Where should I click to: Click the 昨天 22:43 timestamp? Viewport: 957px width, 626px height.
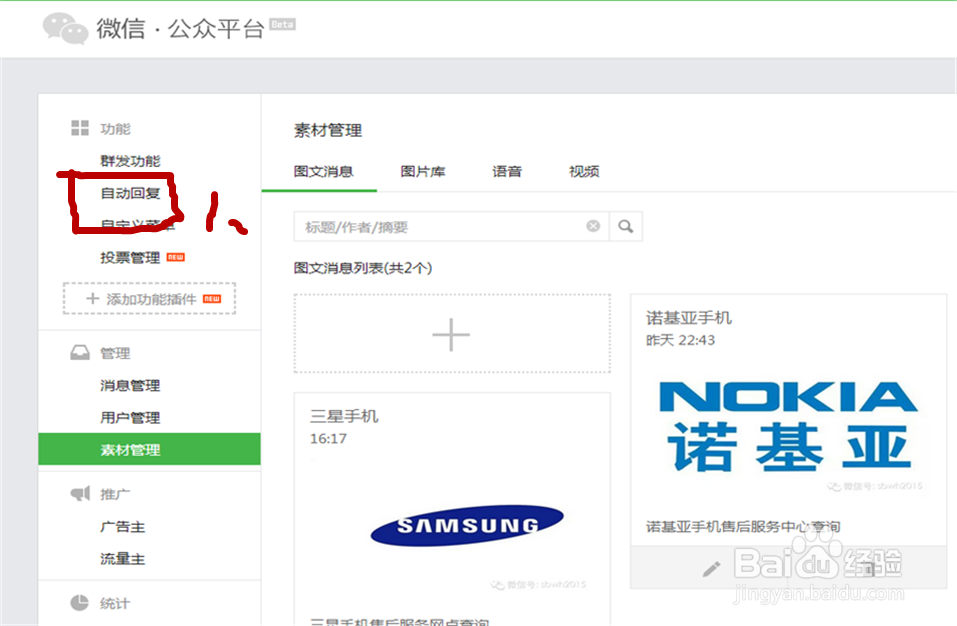[681, 340]
